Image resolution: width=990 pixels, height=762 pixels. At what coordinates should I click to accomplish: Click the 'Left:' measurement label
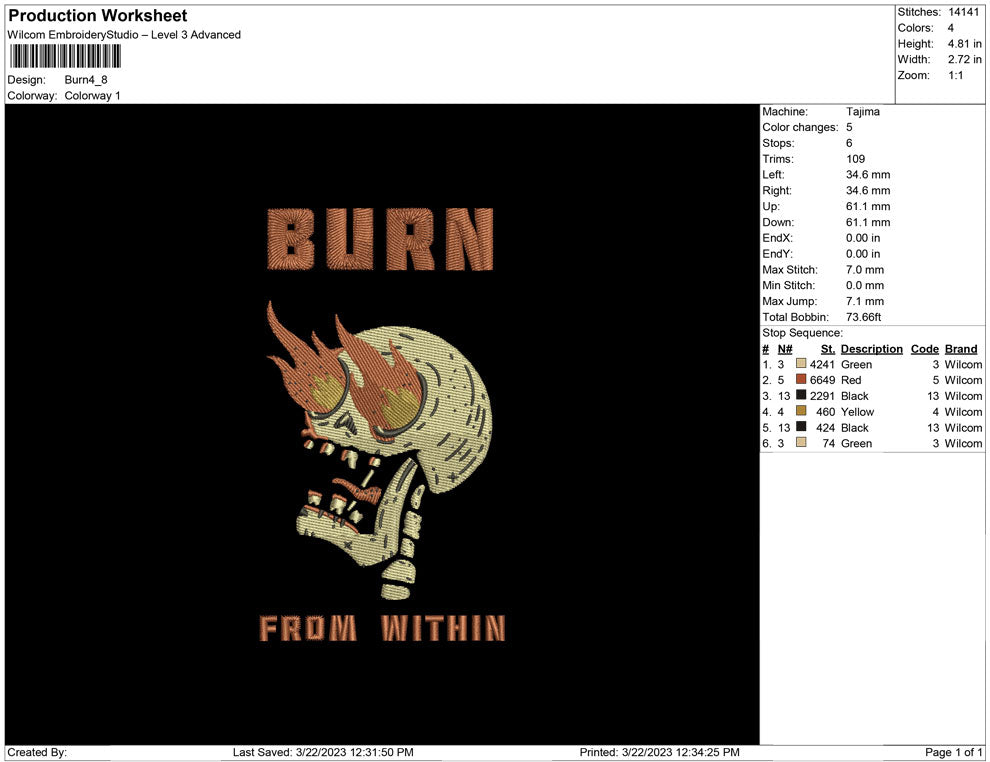[773, 174]
